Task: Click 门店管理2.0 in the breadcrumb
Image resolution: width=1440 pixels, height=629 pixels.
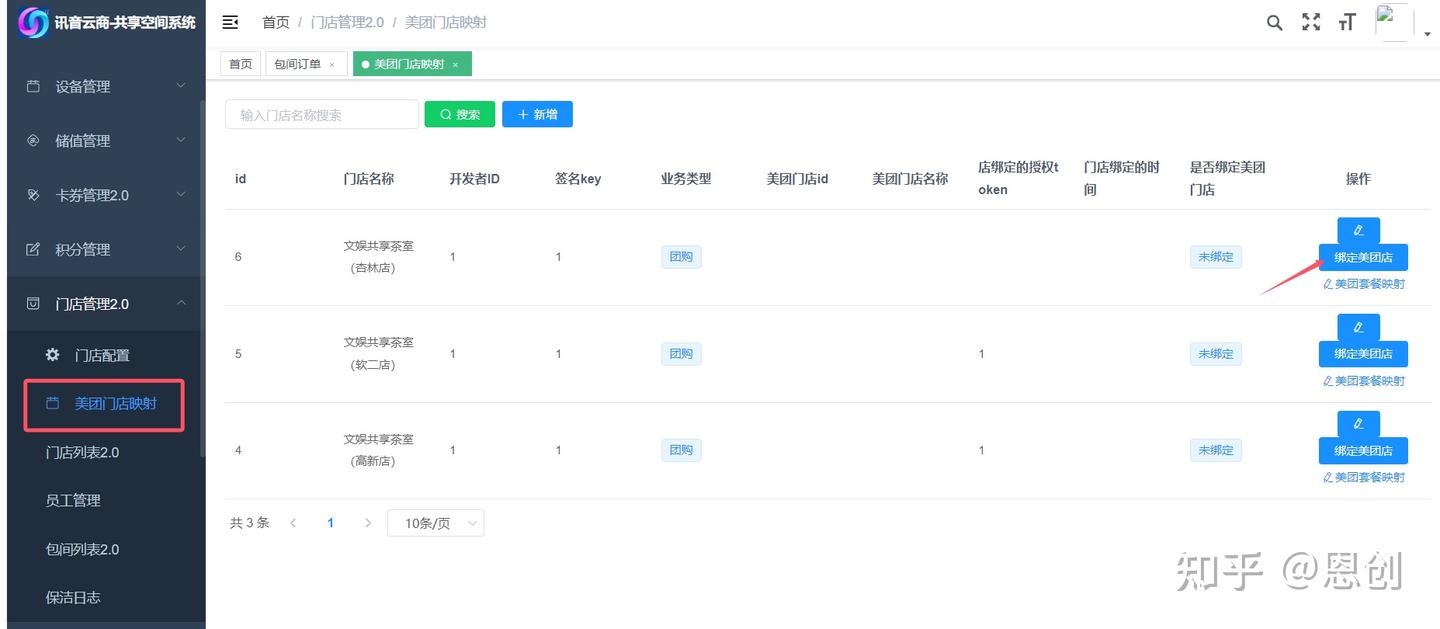Action: 346,22
